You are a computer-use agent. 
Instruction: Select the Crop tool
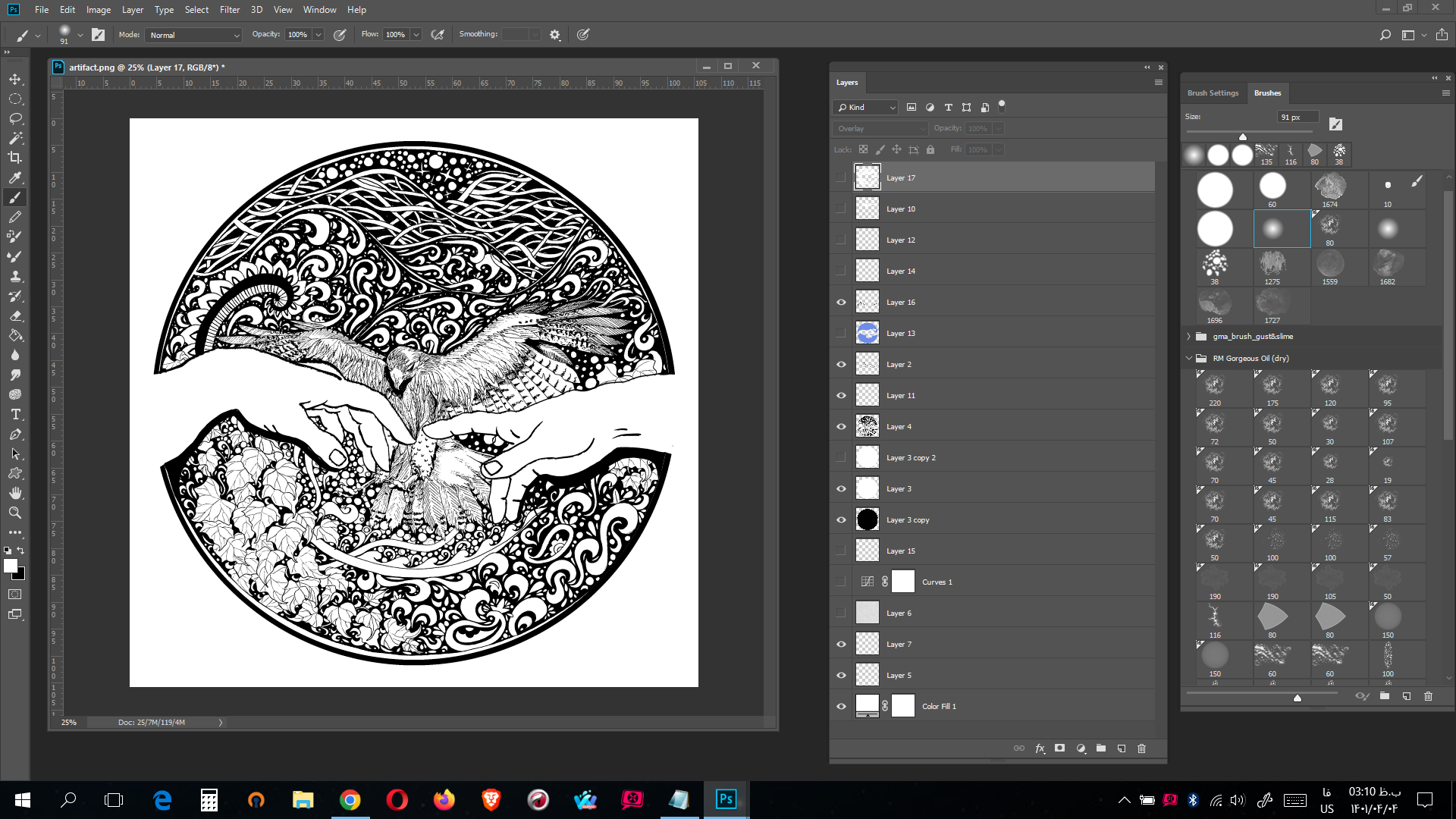coord(15,158)
